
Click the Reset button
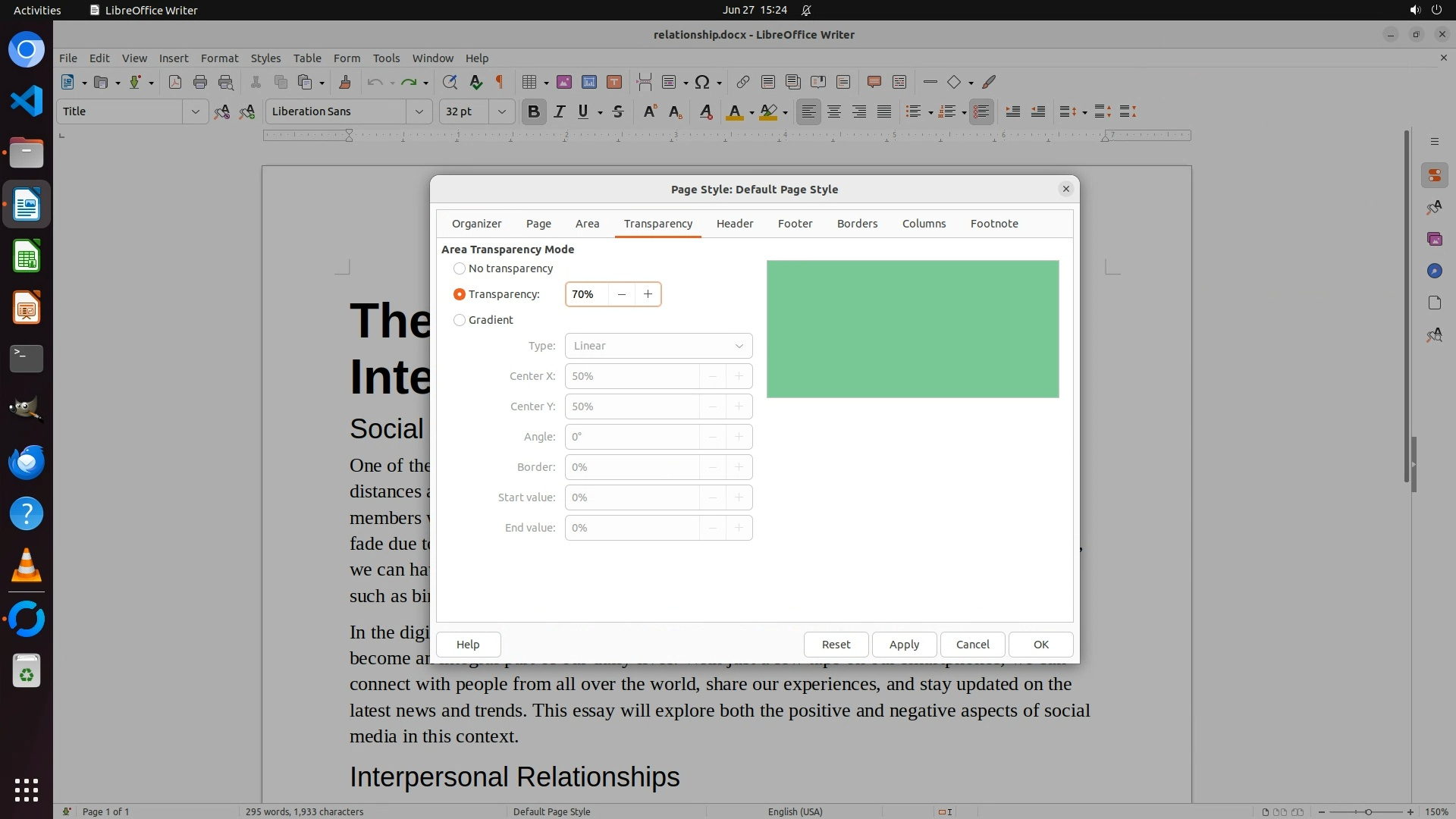(836, 645)
